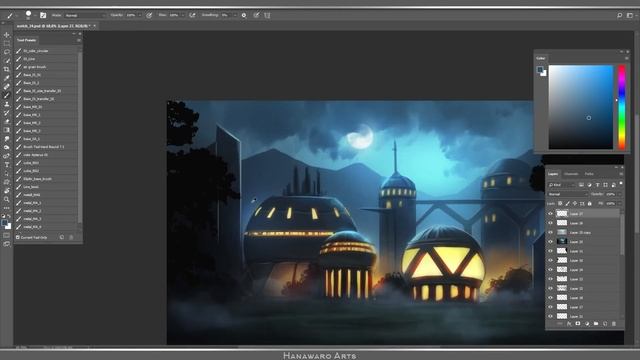Image resolution: width=640 pixels, height=360 pixels.
Task: Open the brush settings panel icon
Action: point(43,15)
